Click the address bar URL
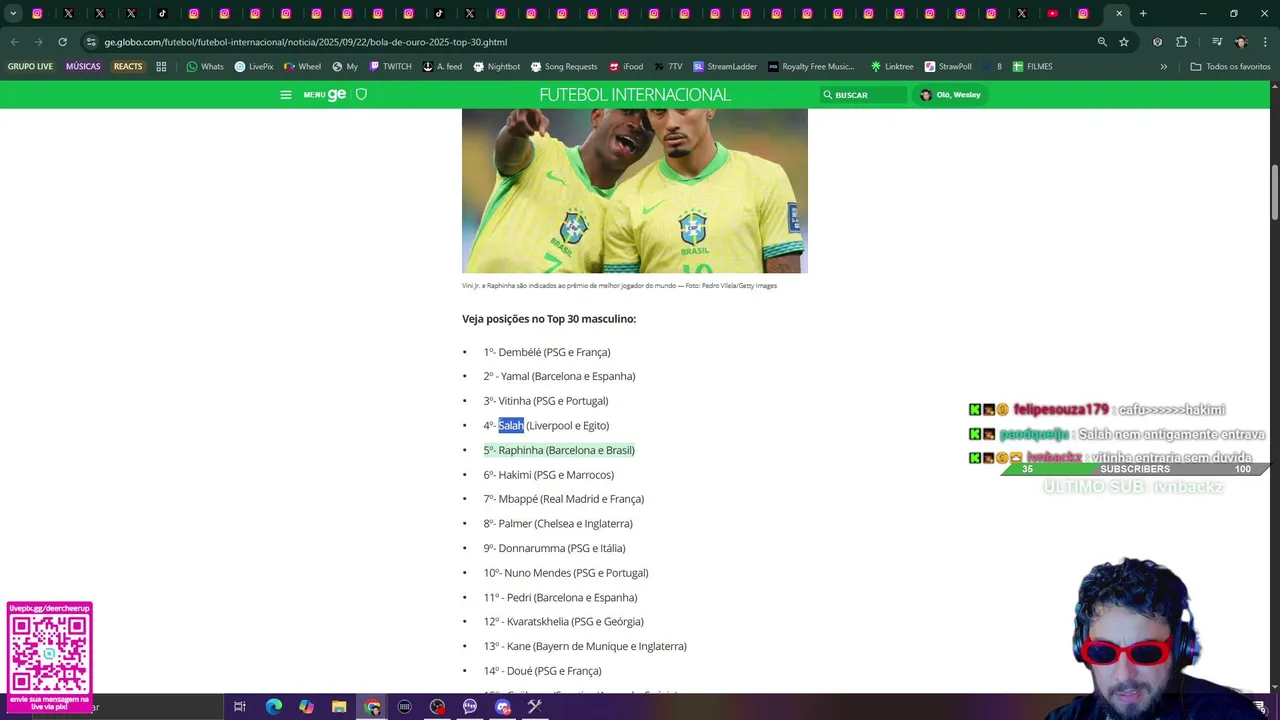 tap(305, 42)
